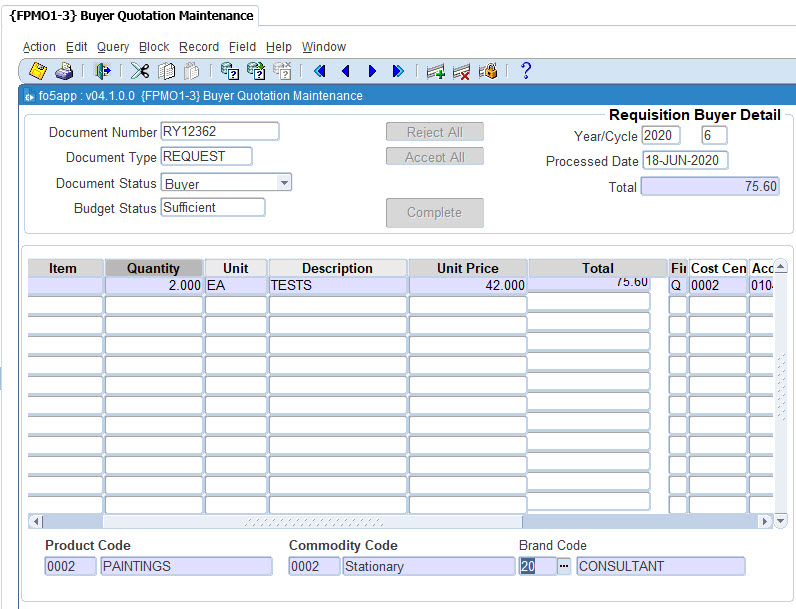
Task: Open help with the question mark icon
Action: point(525,71)
